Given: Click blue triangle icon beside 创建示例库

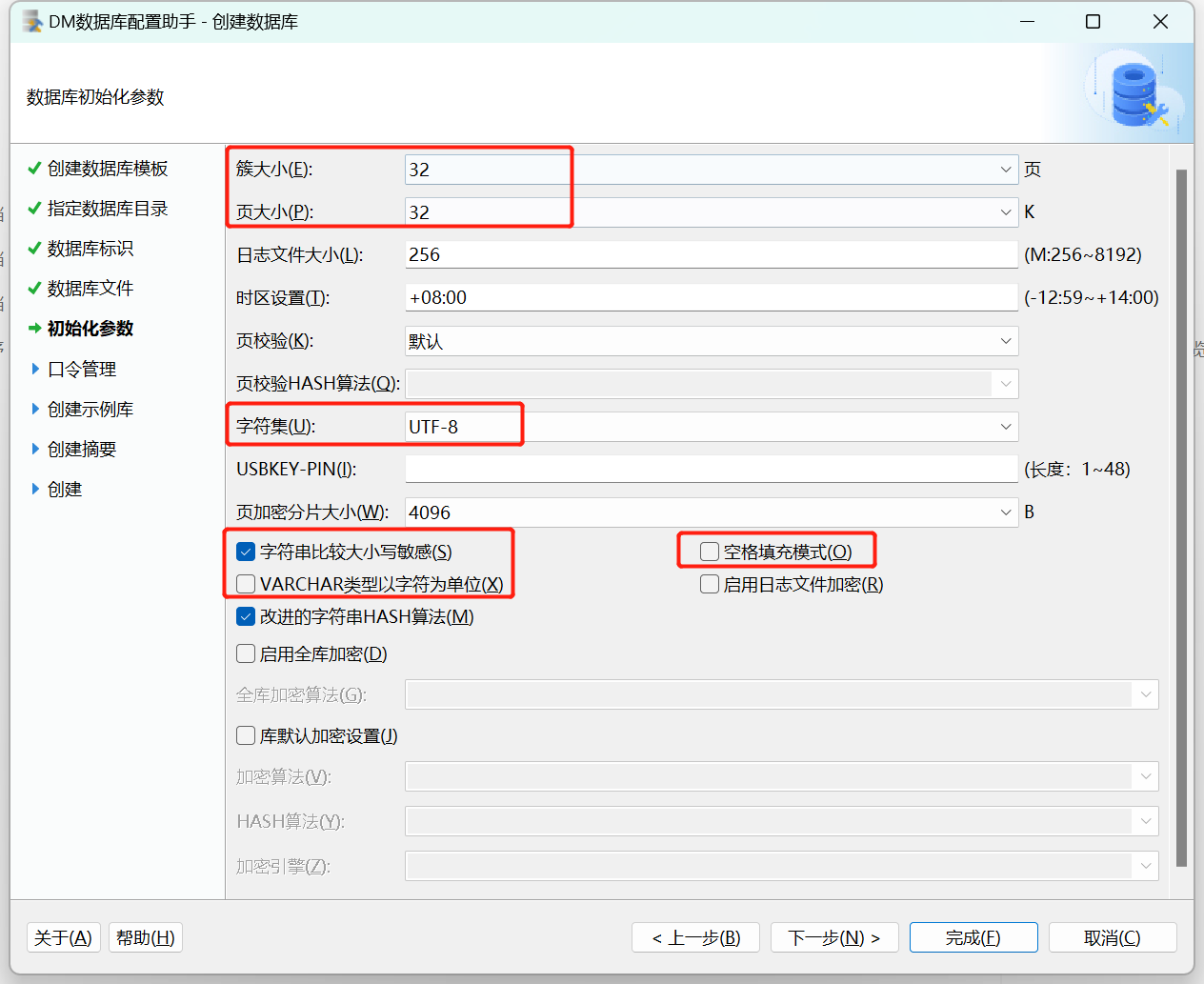Looking at the screenshot, I should click(35, 409).
